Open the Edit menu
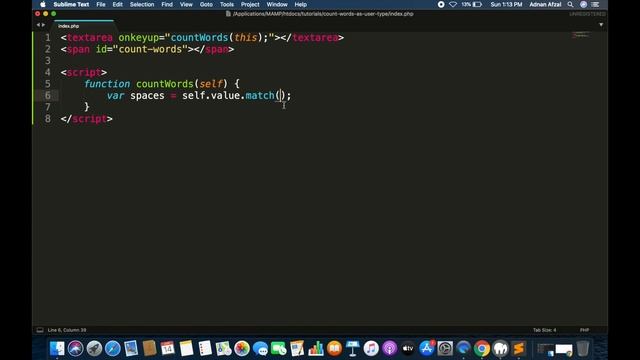Image resolution: width=640 pixels, height=360 pixels. click(x=118, y=4)
